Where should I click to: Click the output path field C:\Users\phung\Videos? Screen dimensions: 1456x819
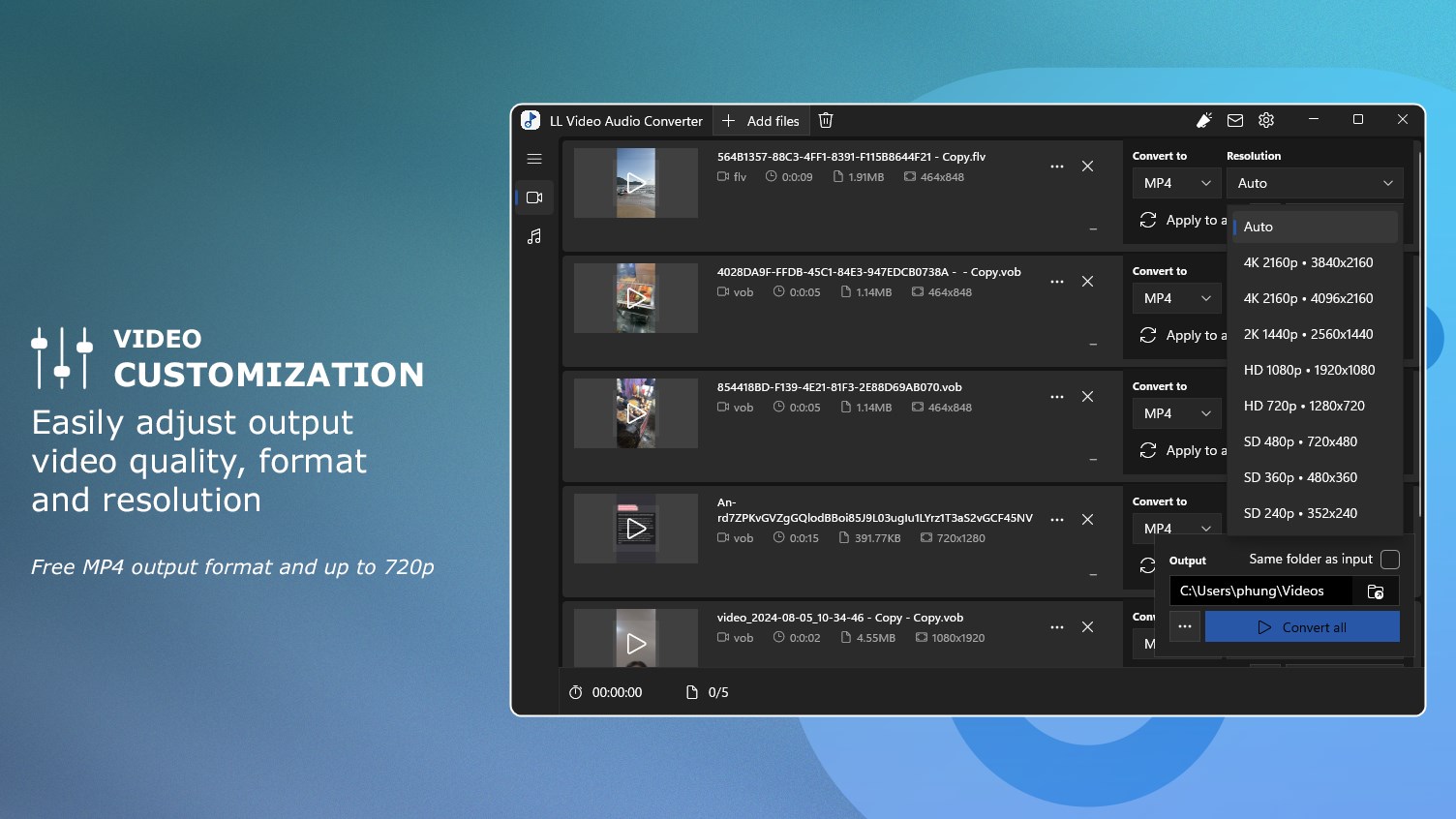pyautogui.click(x=1260, y=591)
